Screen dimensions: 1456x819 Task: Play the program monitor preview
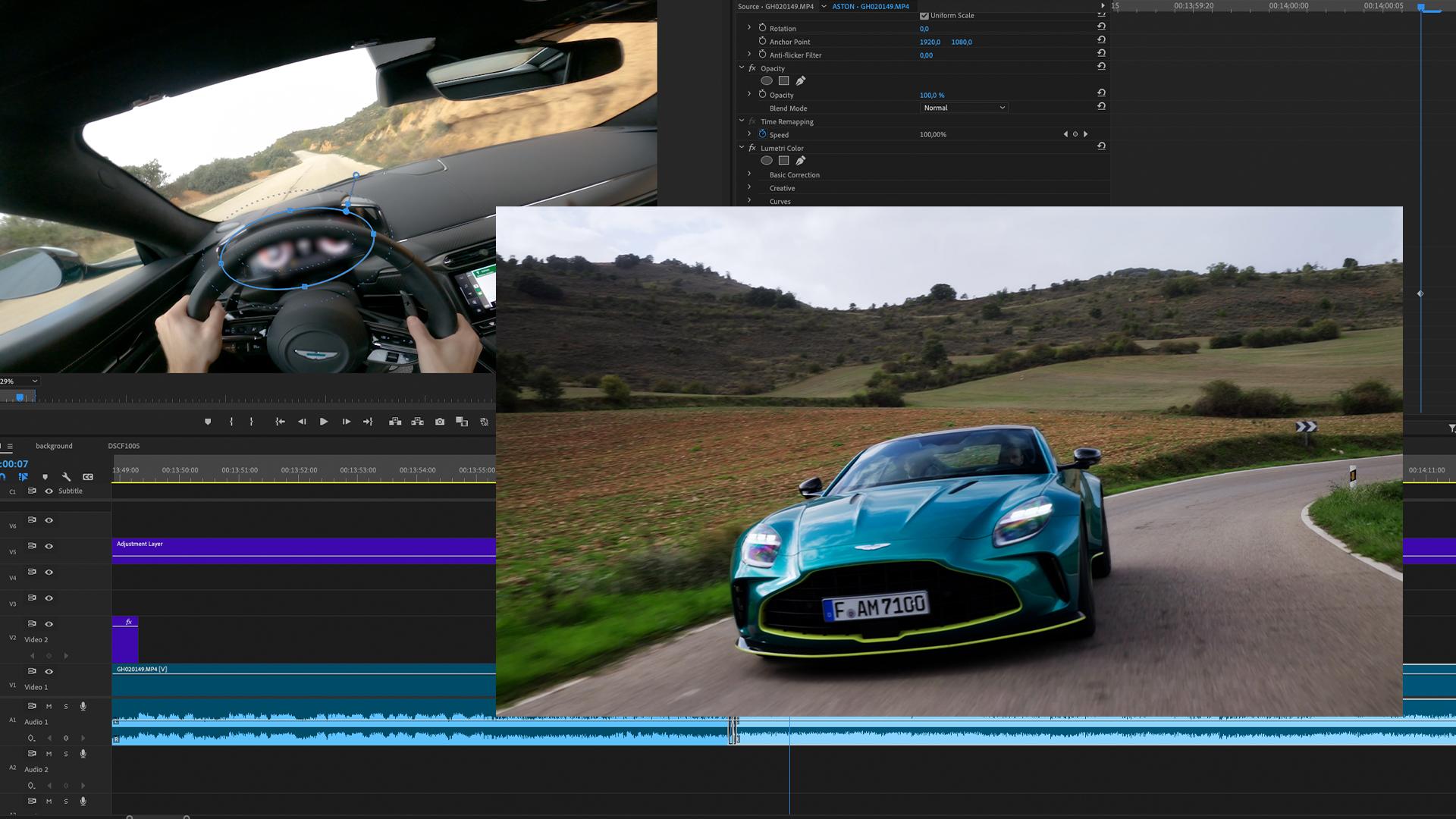coord(324,422)
